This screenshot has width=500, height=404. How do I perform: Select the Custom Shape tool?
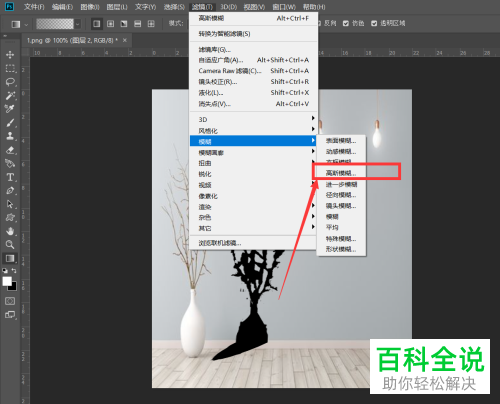tap(10, 217)
